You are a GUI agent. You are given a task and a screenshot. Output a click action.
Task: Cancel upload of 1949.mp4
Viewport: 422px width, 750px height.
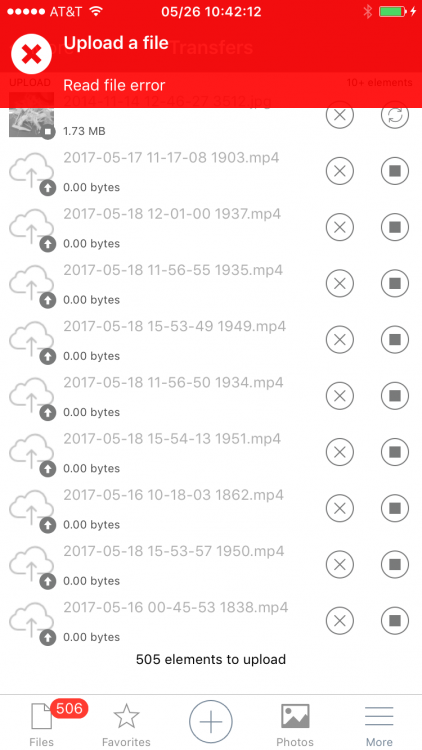point(340,340)
